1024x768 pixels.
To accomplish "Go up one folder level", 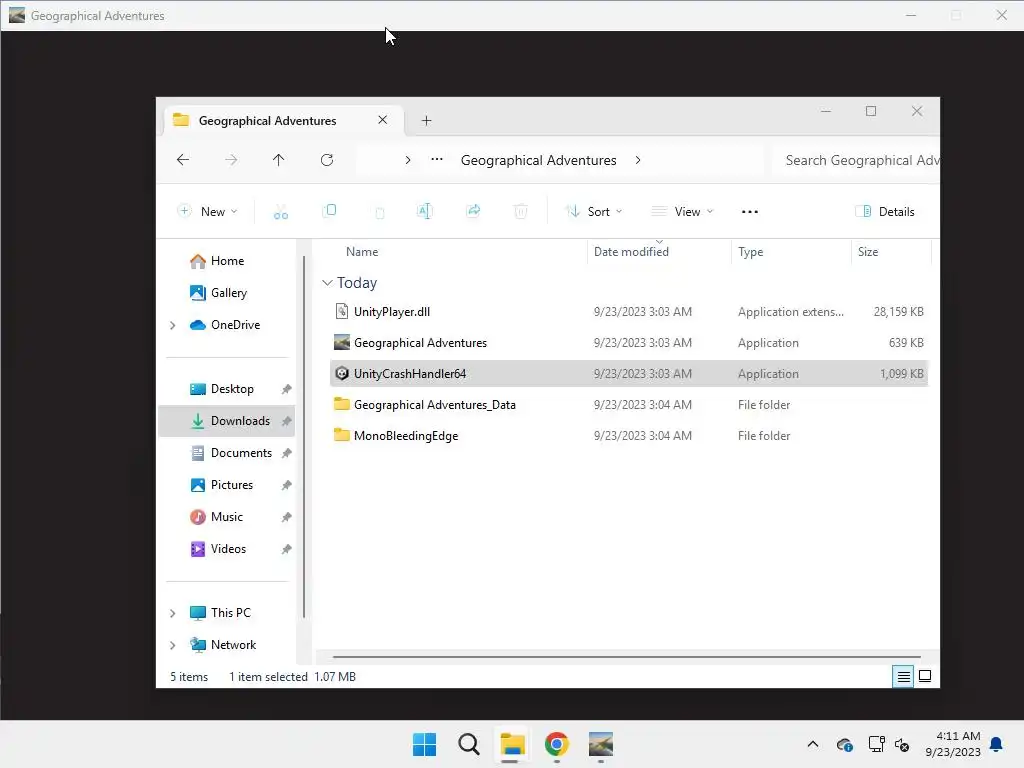I will (x=278, y=160).
